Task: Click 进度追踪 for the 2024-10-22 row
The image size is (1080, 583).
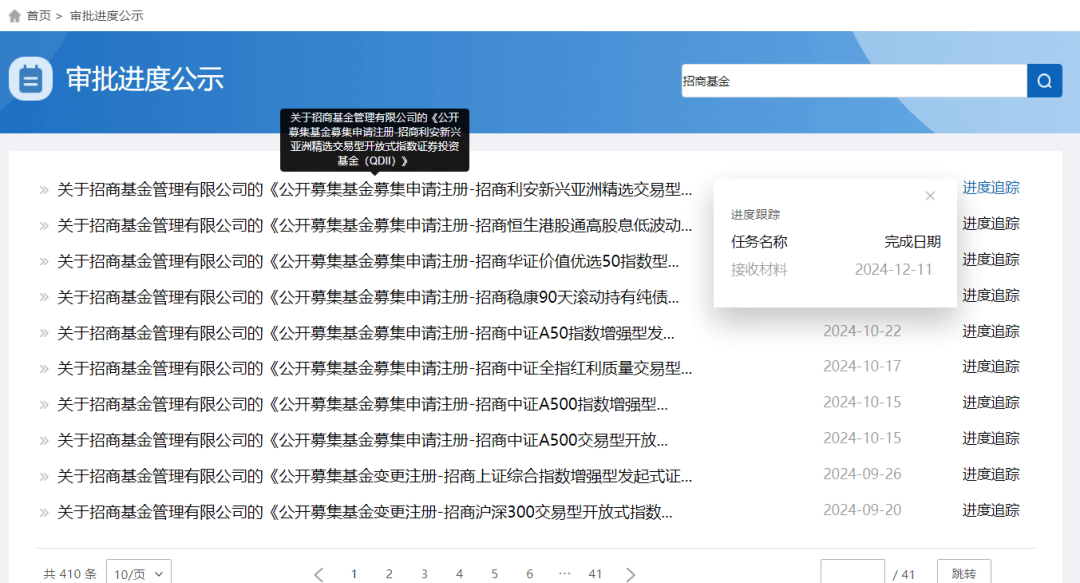Action: [990, 331]
